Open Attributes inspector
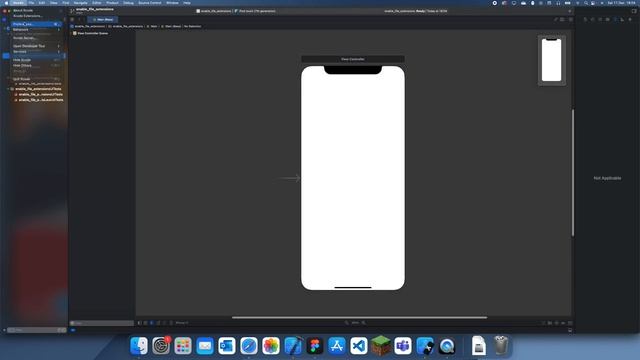 coord(615,19)
